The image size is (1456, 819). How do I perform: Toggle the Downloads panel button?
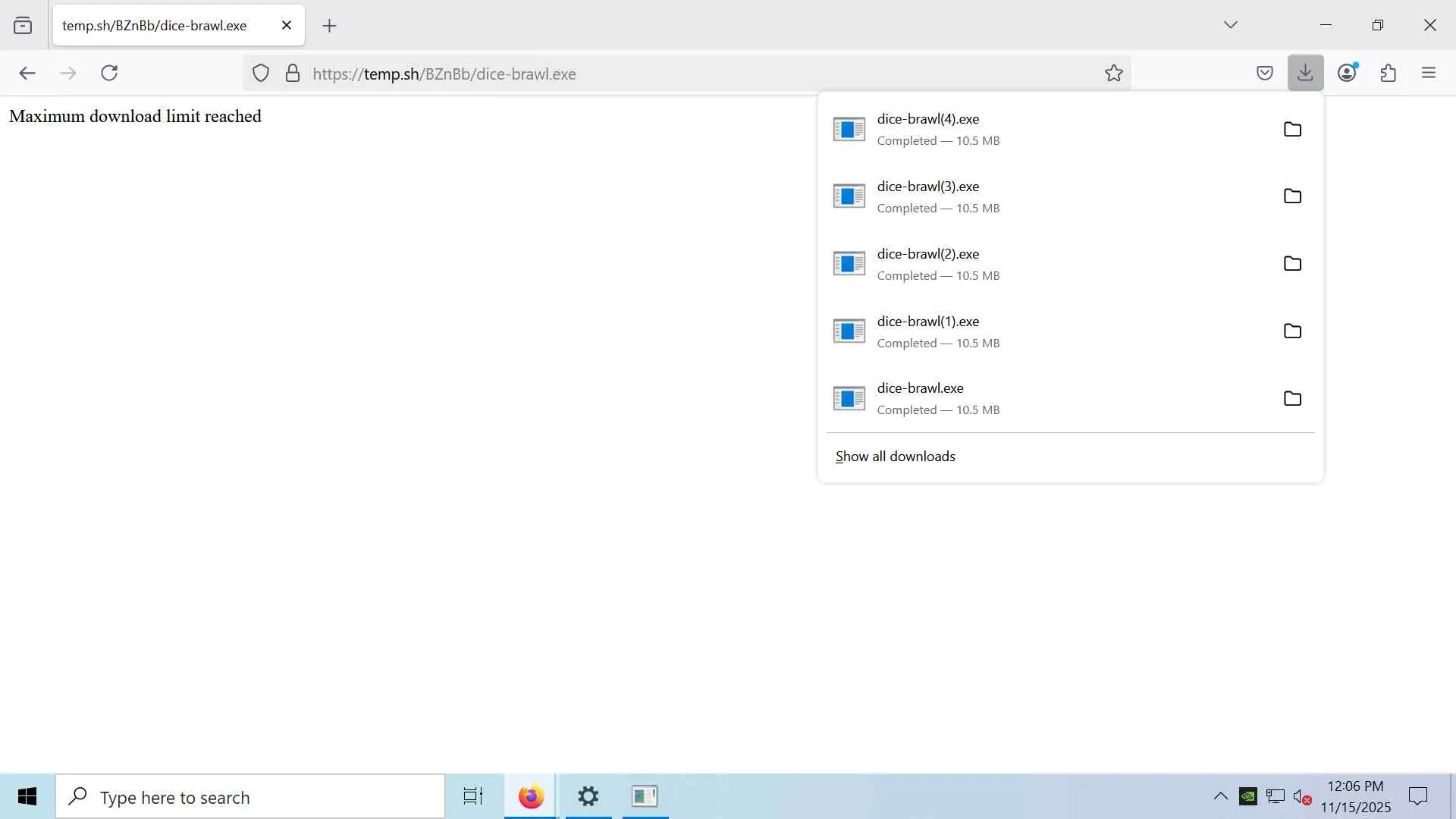click(1305, 73)
